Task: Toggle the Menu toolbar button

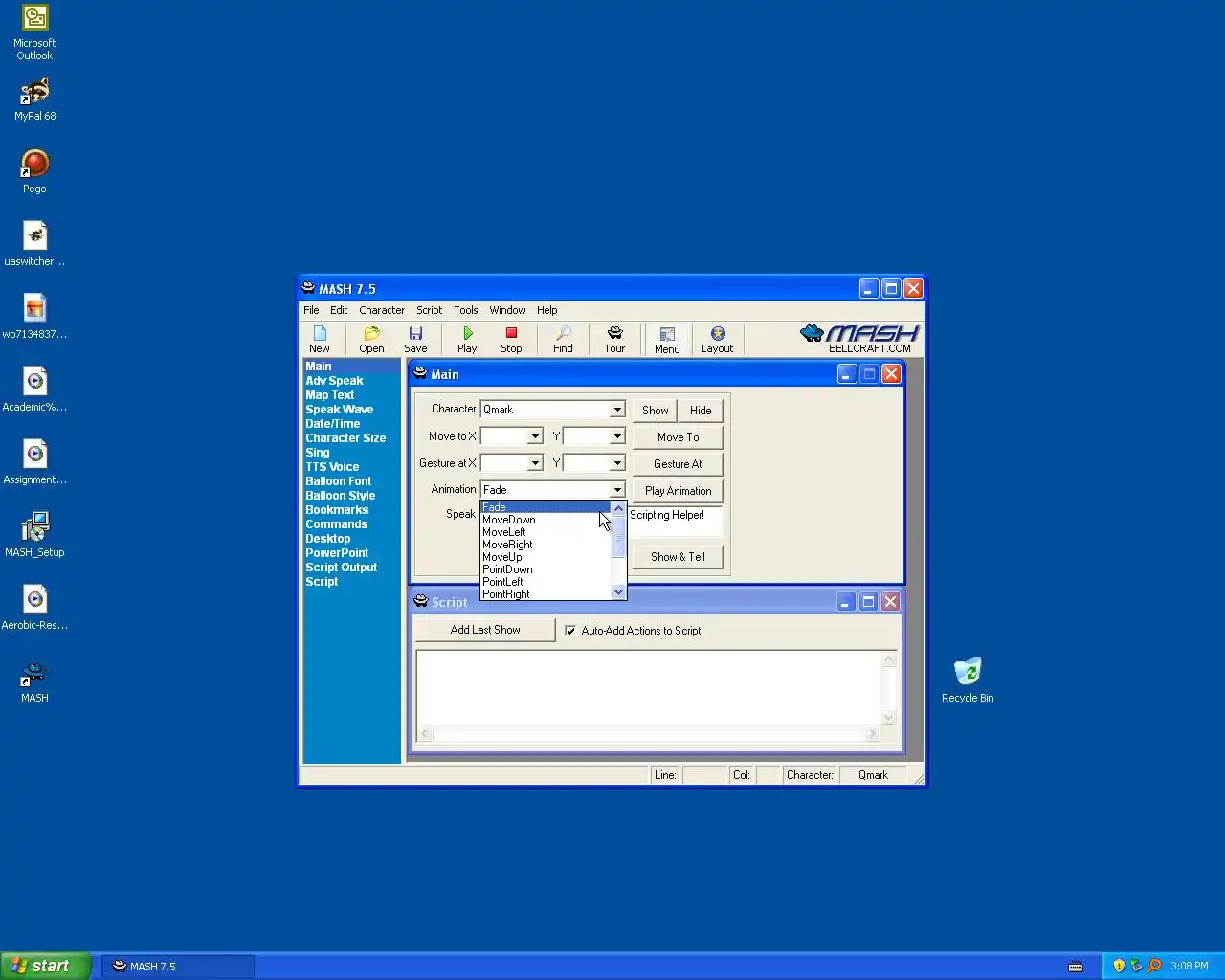Action: tap(667, 340)
